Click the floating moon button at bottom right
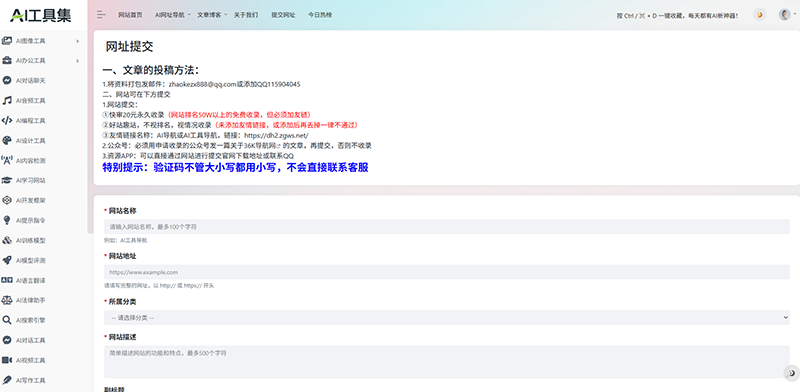The width and height of the screenshot is (800, 392). [x=791, y=373]
